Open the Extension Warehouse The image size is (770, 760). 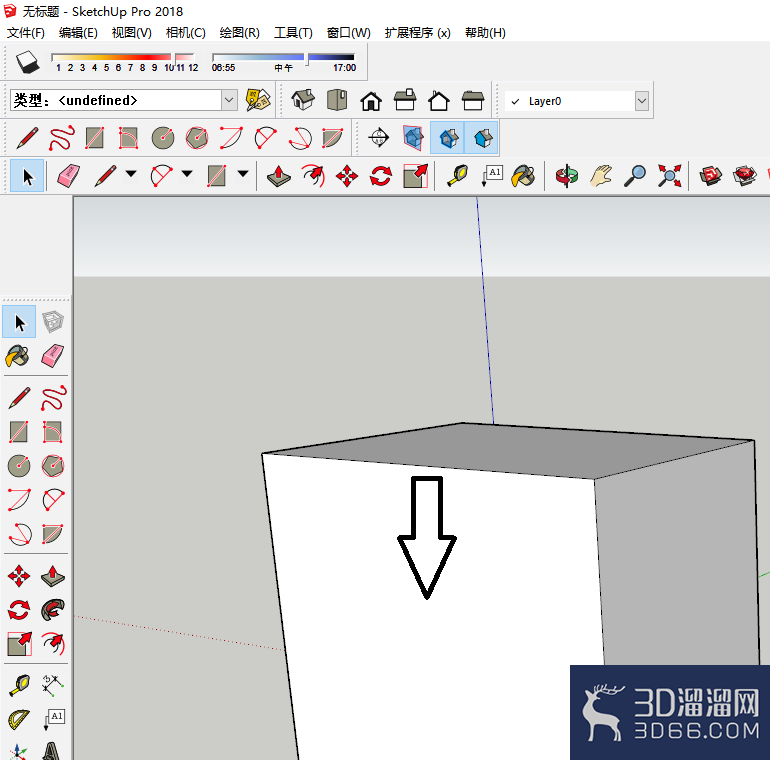point(744,176)
